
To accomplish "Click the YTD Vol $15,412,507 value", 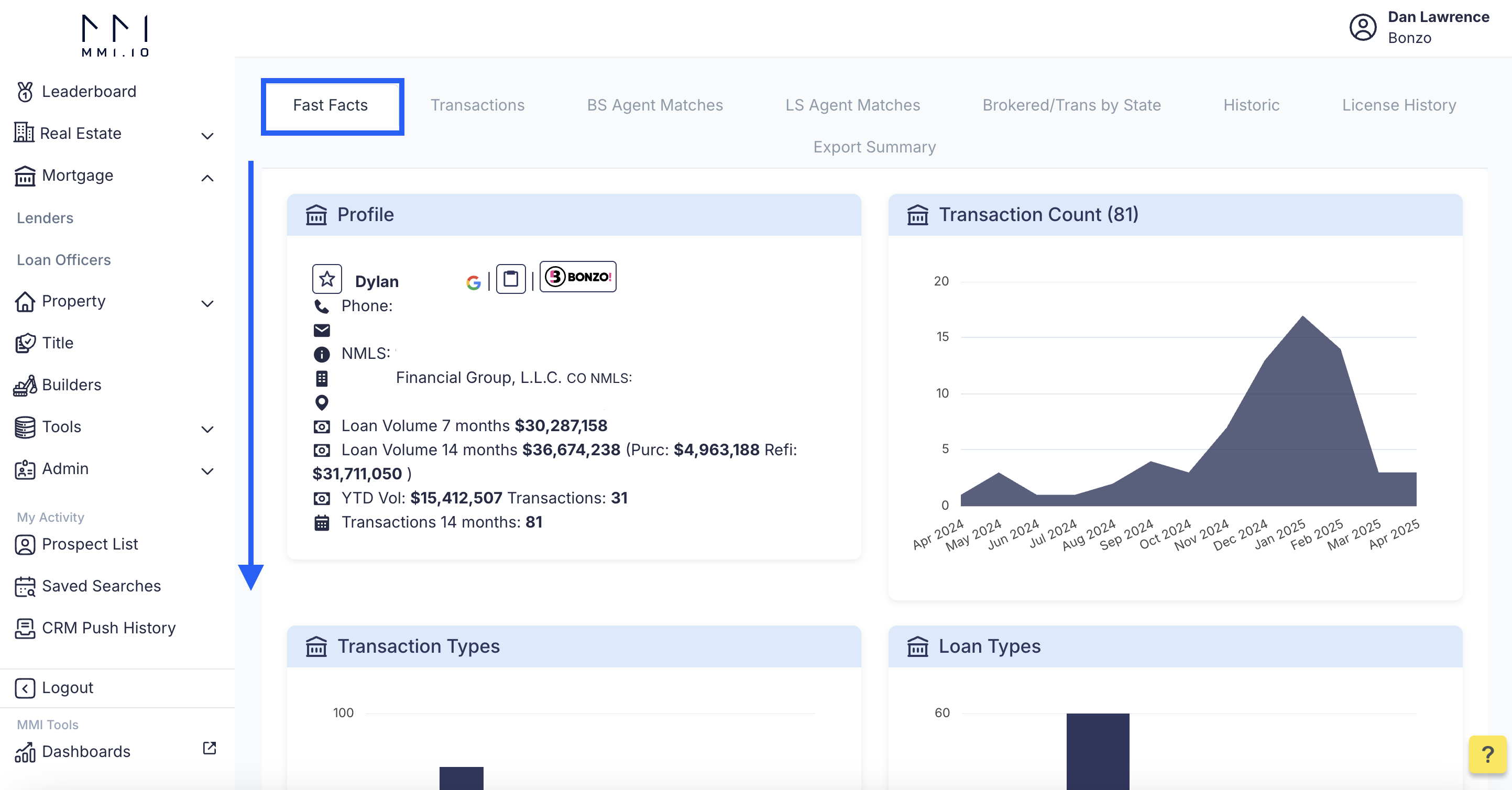I will pyautogui.click(x=456, y=498).
